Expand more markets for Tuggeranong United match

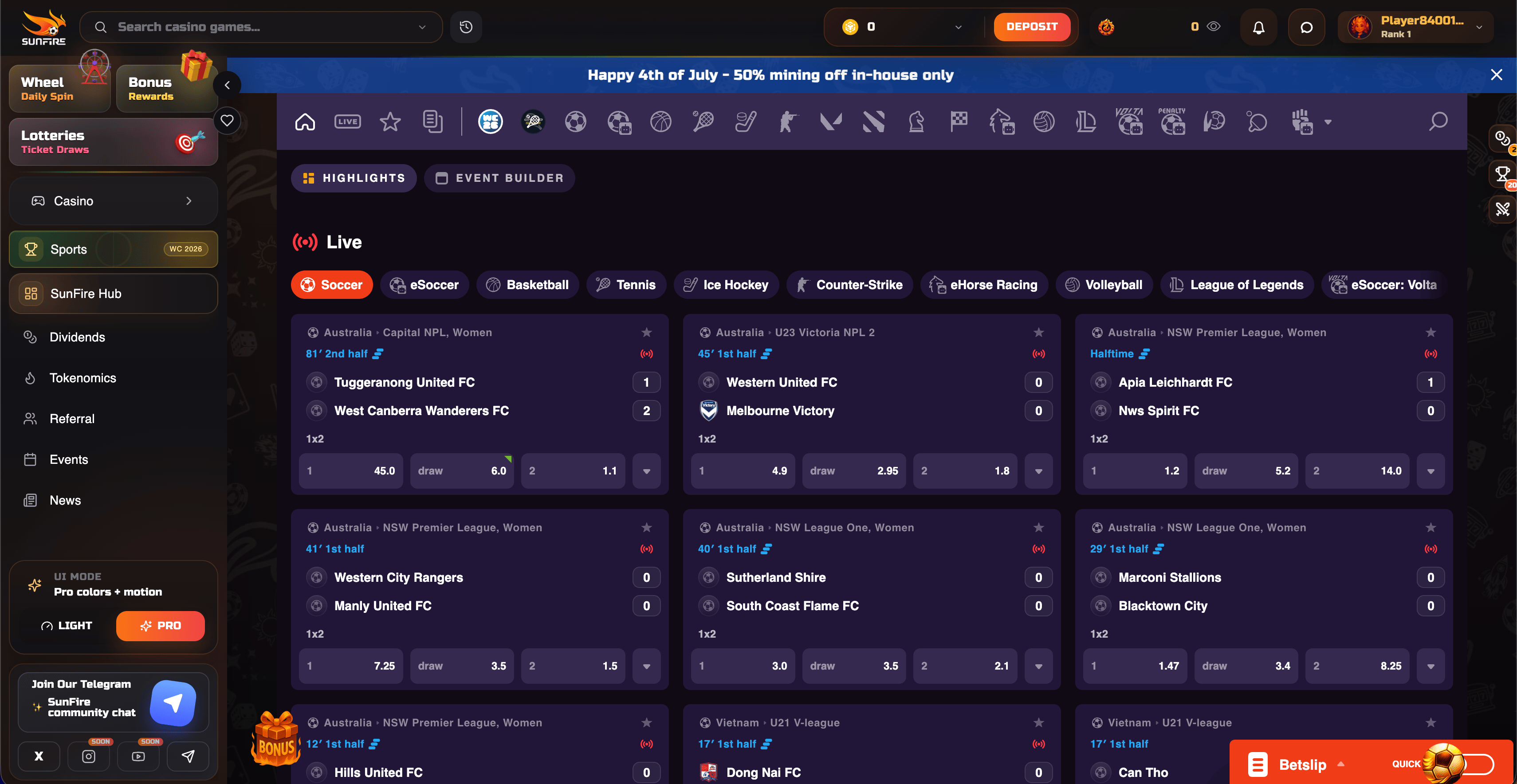646,471
